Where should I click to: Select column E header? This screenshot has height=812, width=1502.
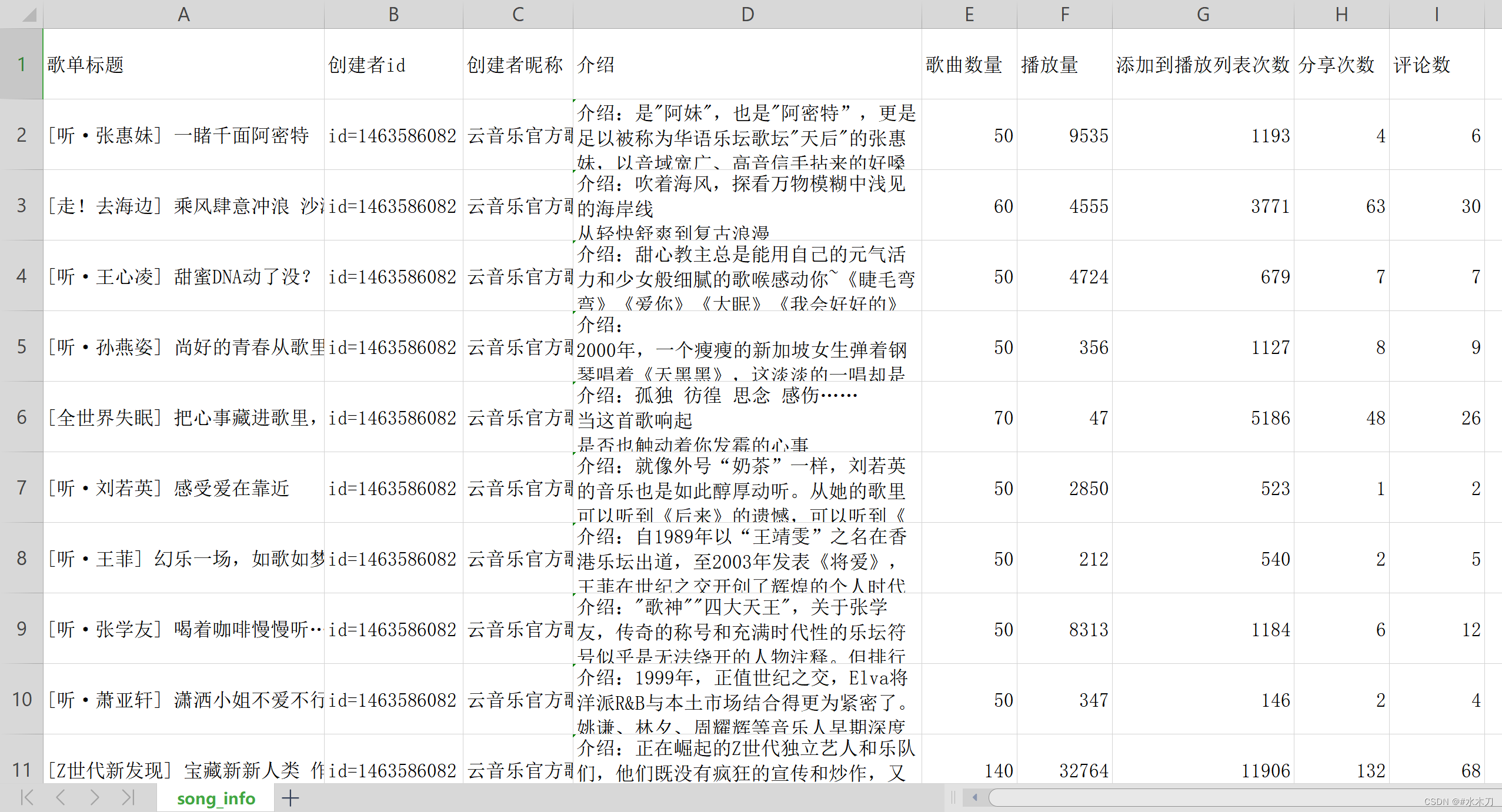[x=969, y=14]
